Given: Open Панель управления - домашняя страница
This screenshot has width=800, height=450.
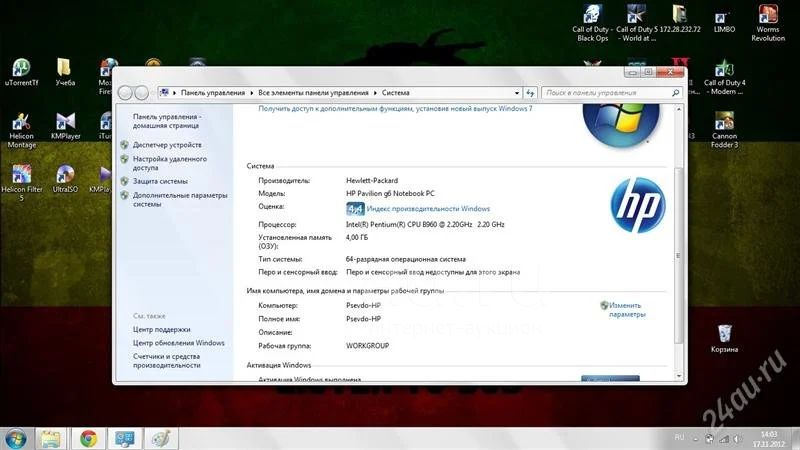Looking at the screenshot, I should [167, 121].
